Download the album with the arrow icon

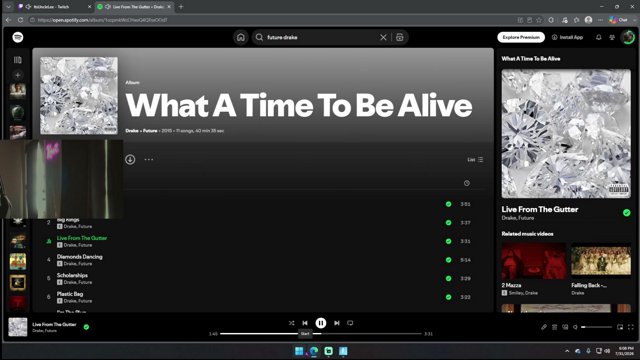pos(130,160)
